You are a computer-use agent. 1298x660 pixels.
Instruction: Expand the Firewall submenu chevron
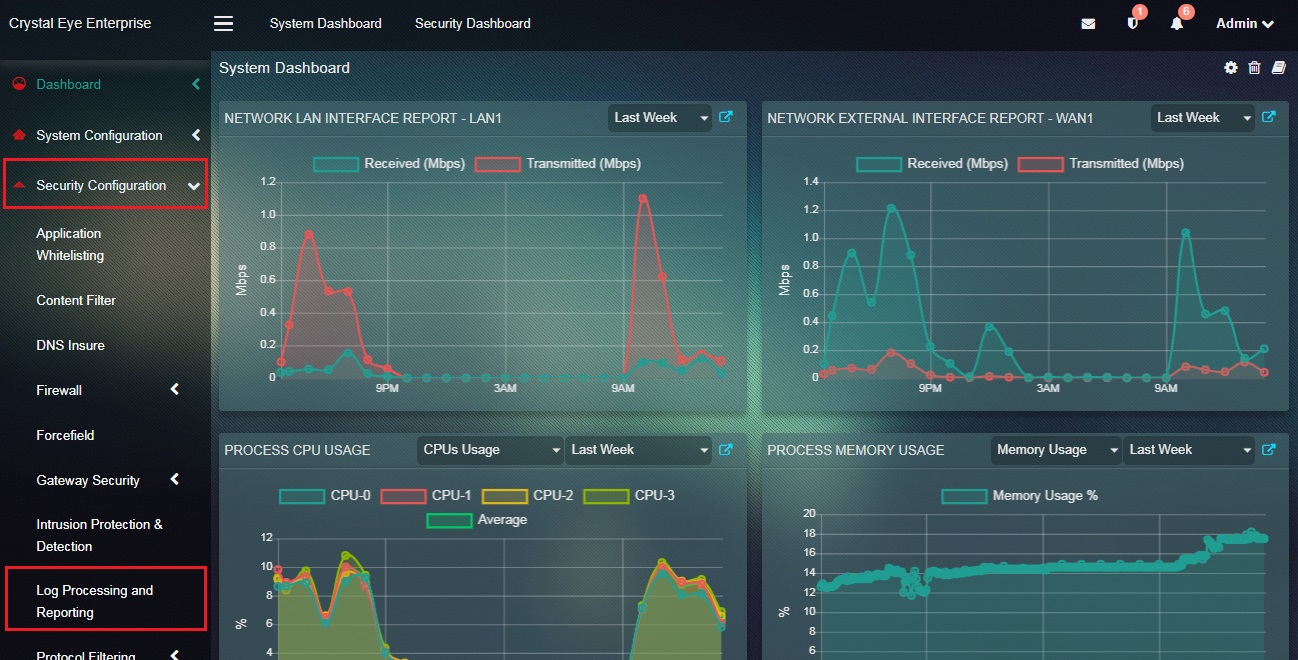click(x=175, y=389)
